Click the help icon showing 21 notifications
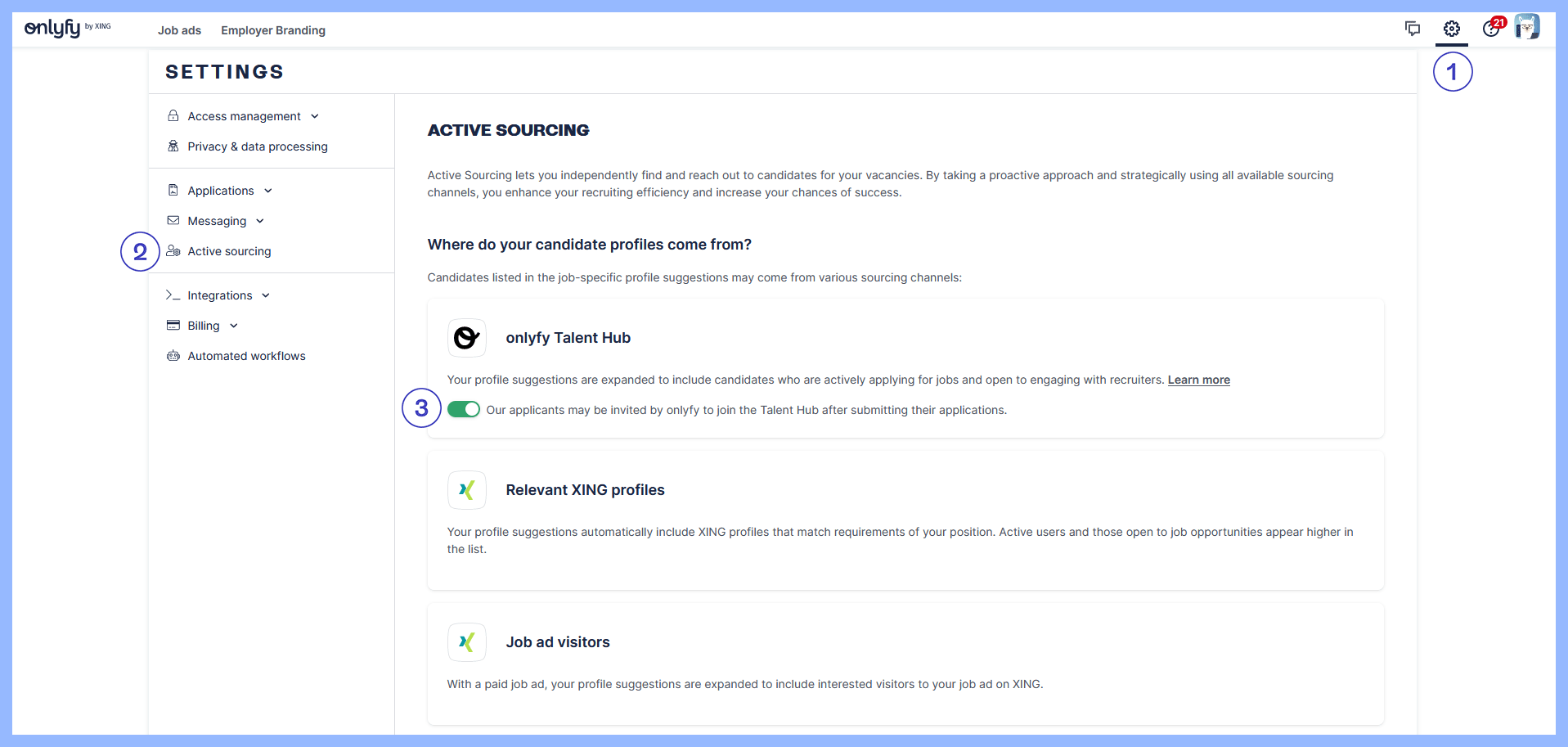 [x=1491, y=28]
